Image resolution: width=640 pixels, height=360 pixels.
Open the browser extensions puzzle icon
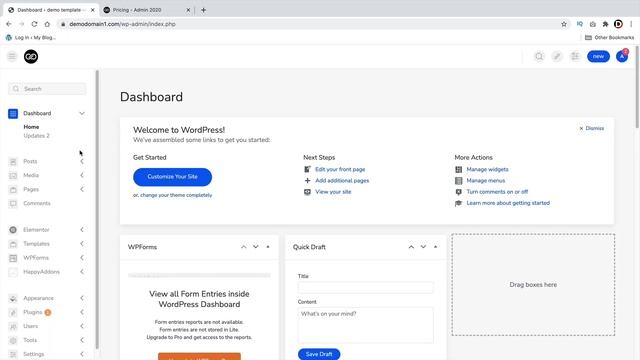[x=605, y=24]
